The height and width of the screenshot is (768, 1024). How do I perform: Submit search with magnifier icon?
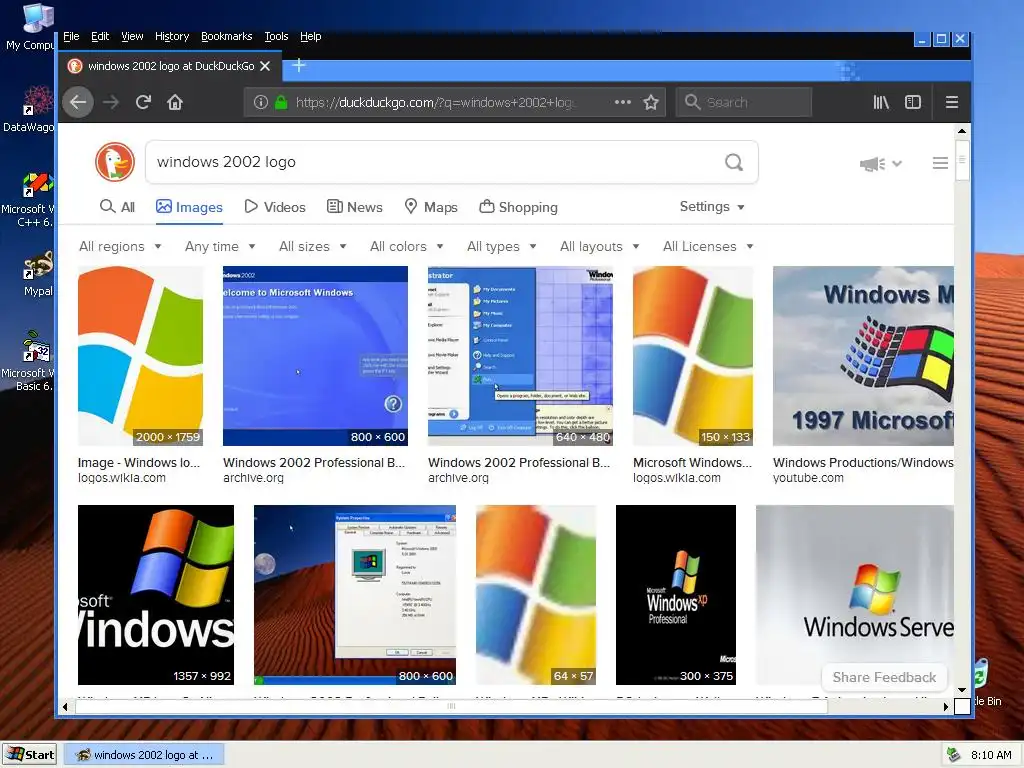click(x=734, y=162)
